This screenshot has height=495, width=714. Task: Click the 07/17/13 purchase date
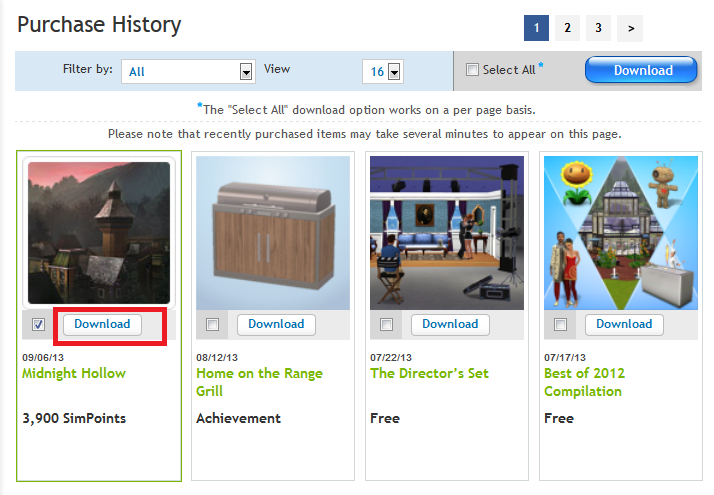coord(565,357)
